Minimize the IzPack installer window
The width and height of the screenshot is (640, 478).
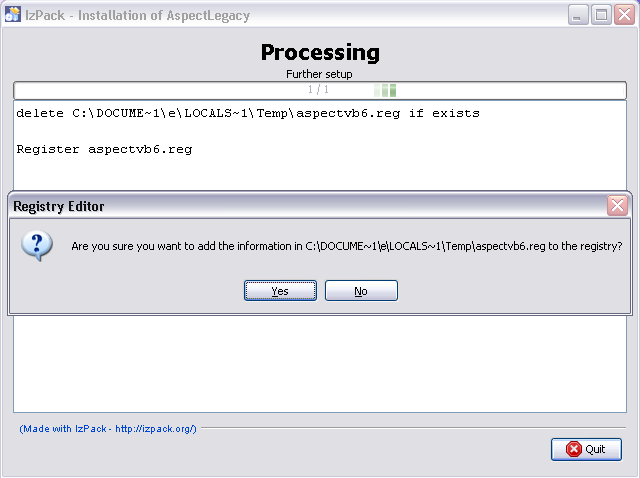[x=578, y=15]
